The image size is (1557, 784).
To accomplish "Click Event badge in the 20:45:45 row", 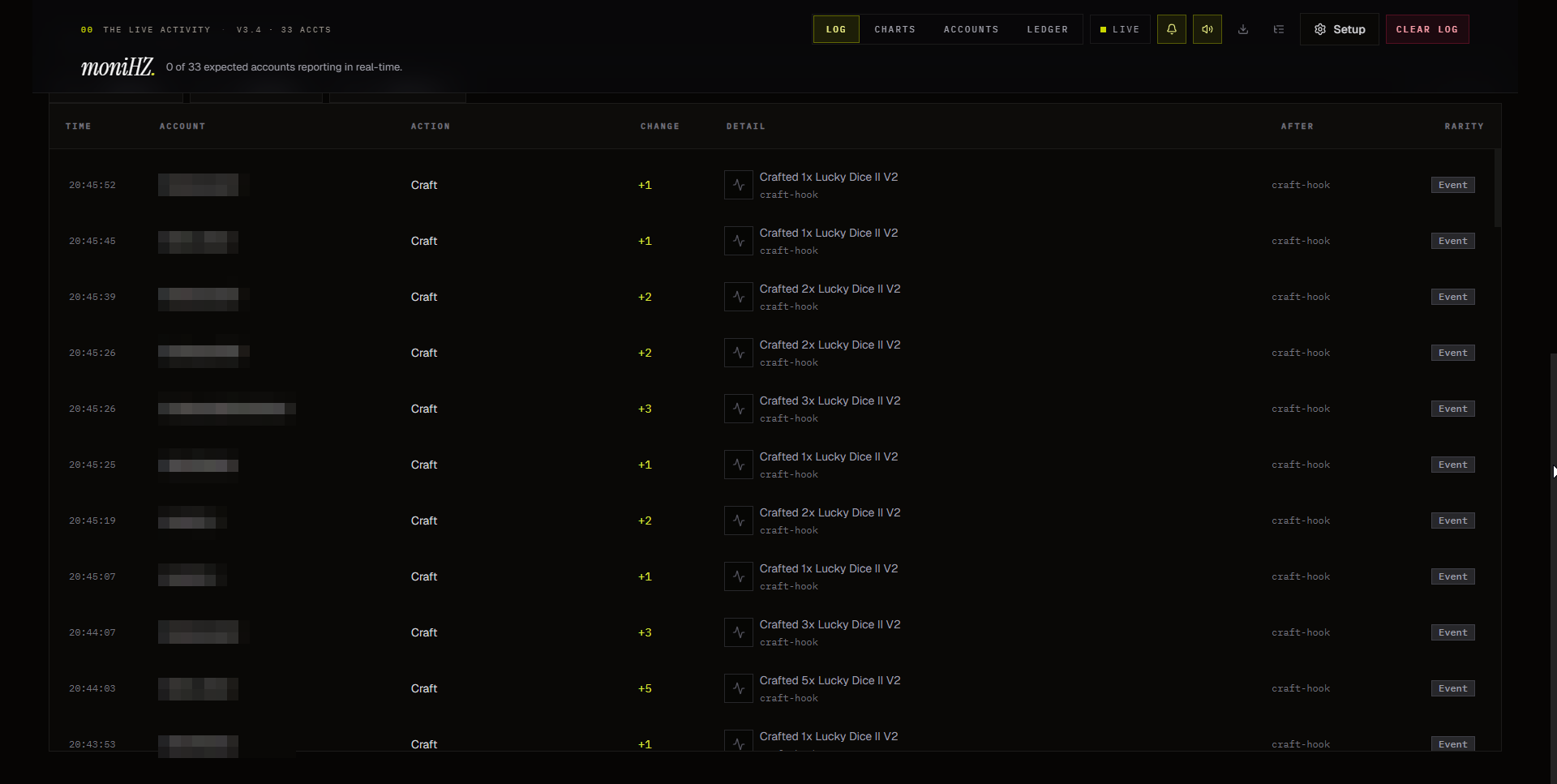I will [x=1452, y=241].
